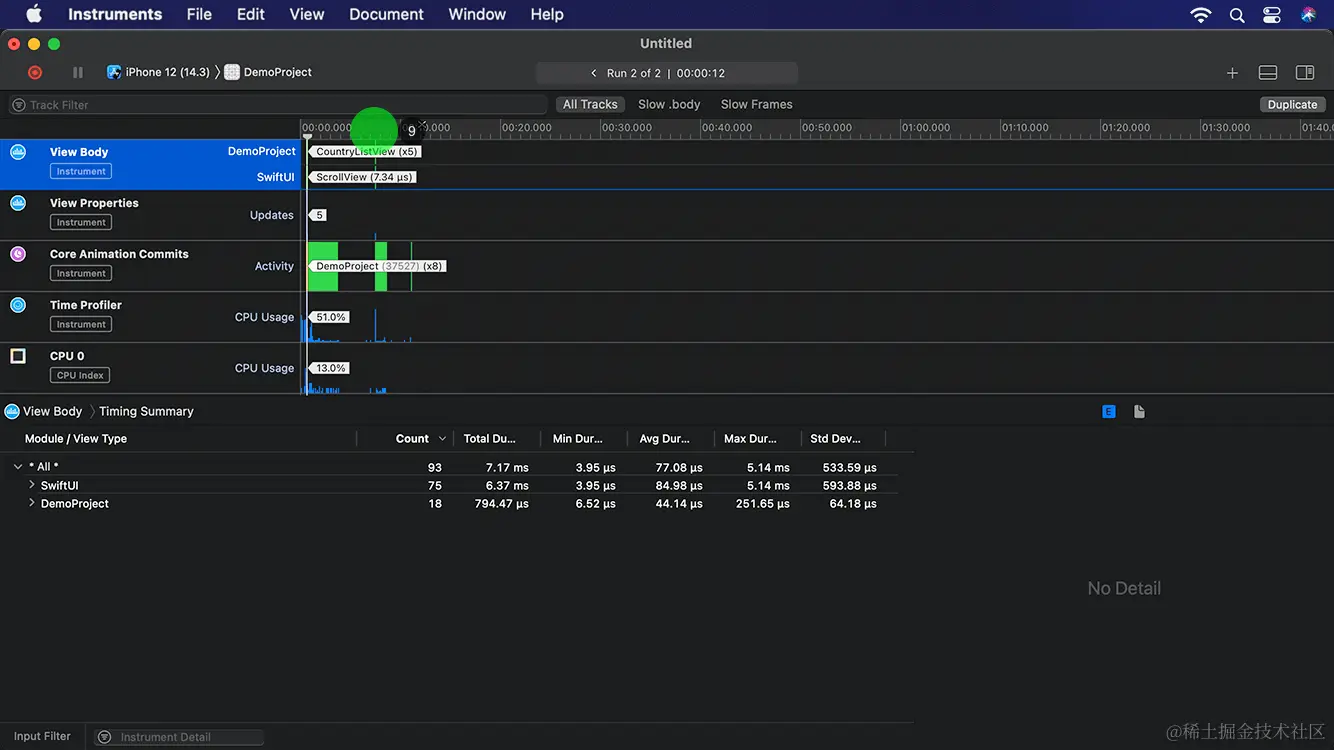Click the extended detail E icon
The width and height of the screenshot is (1334, 750).
pos(1109,411)
